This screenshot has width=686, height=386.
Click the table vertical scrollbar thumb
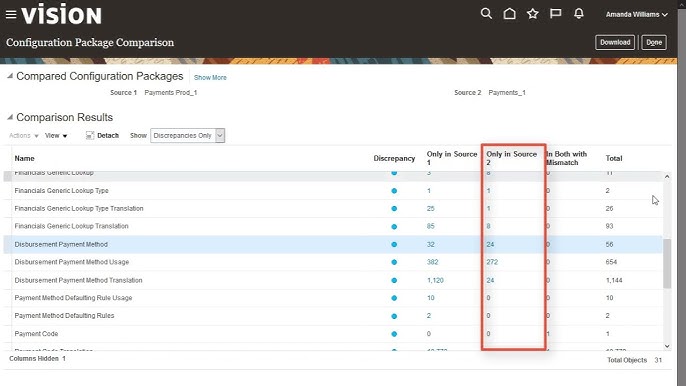667,263
